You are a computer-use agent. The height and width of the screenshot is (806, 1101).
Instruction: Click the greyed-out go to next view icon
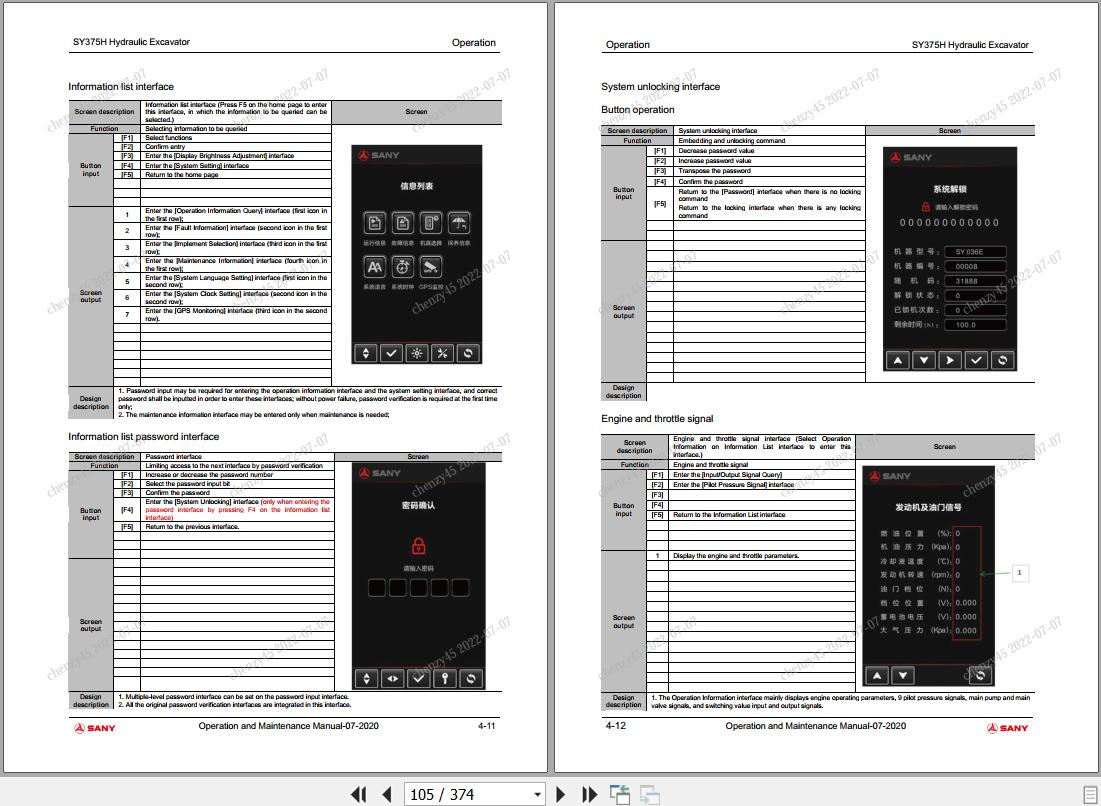coord(650,794)
